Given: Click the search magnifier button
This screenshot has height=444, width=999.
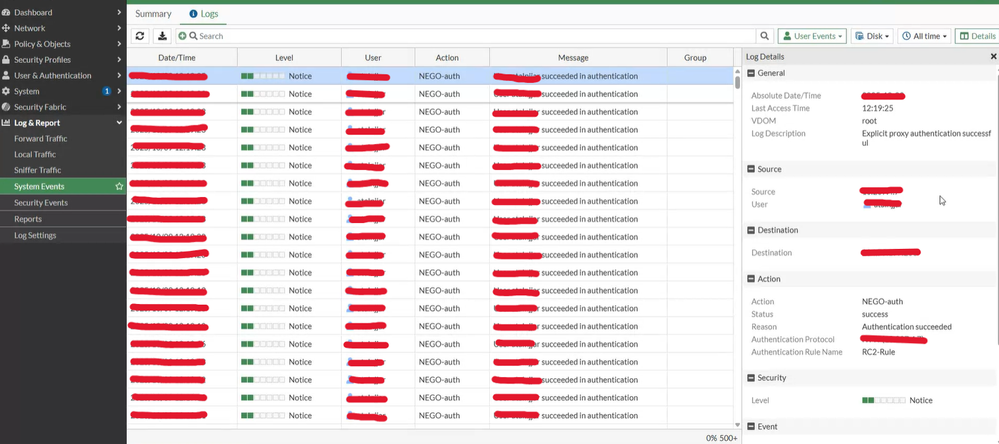Looking at the screenshot, I should [764, 36].
